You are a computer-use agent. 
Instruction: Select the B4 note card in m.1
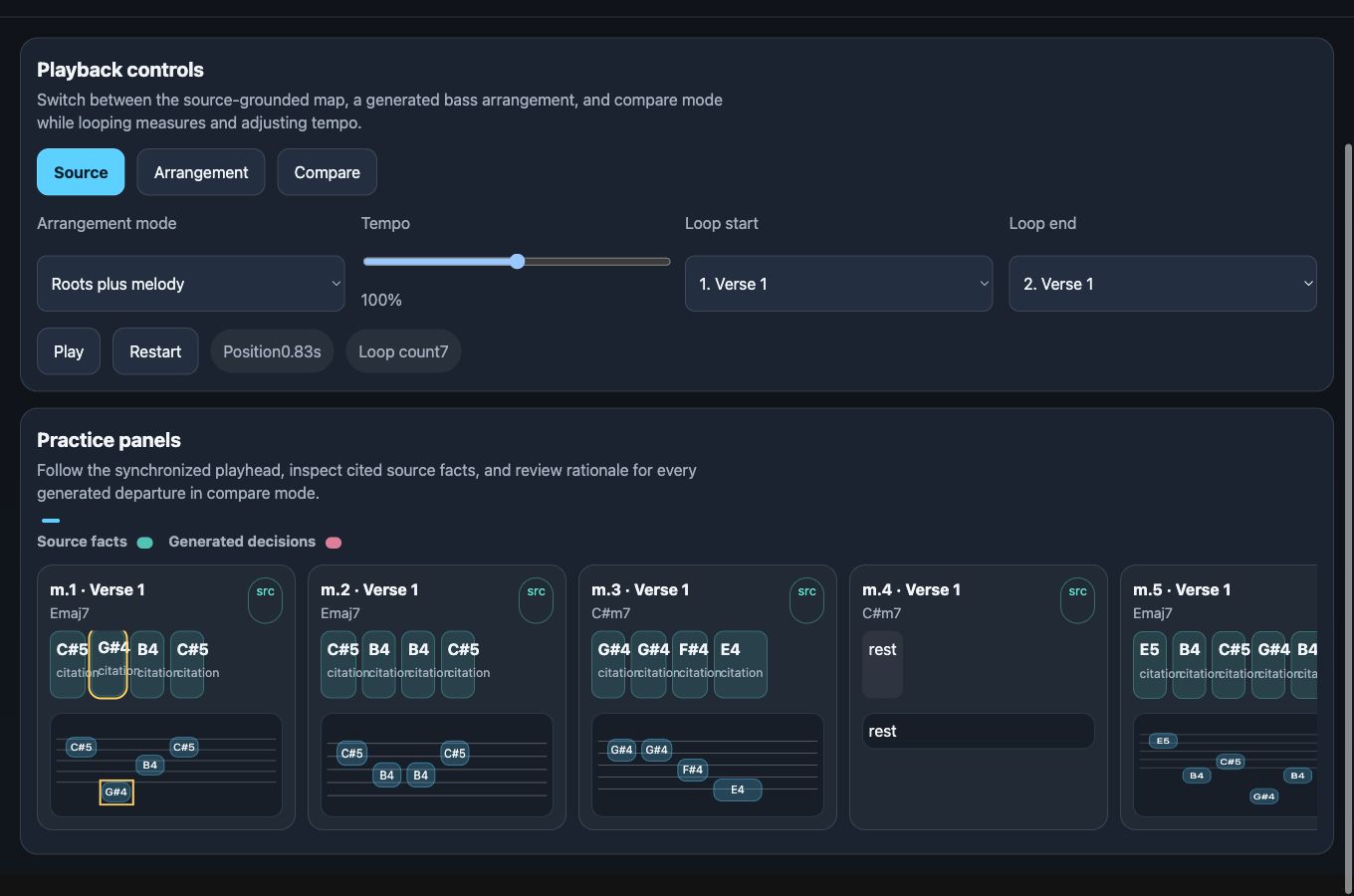tap(147, 664)
